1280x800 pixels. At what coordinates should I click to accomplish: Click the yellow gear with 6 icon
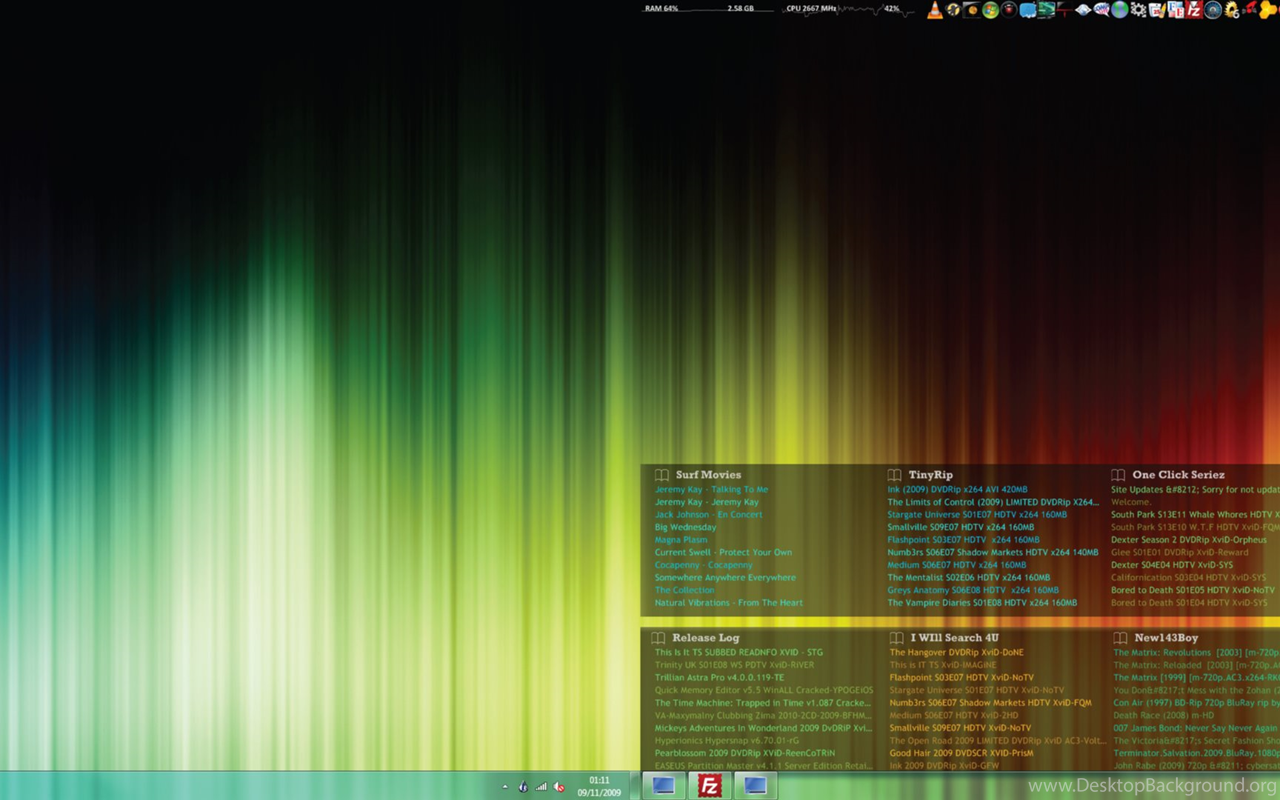pyautogui.click(x=1231, y=10)
